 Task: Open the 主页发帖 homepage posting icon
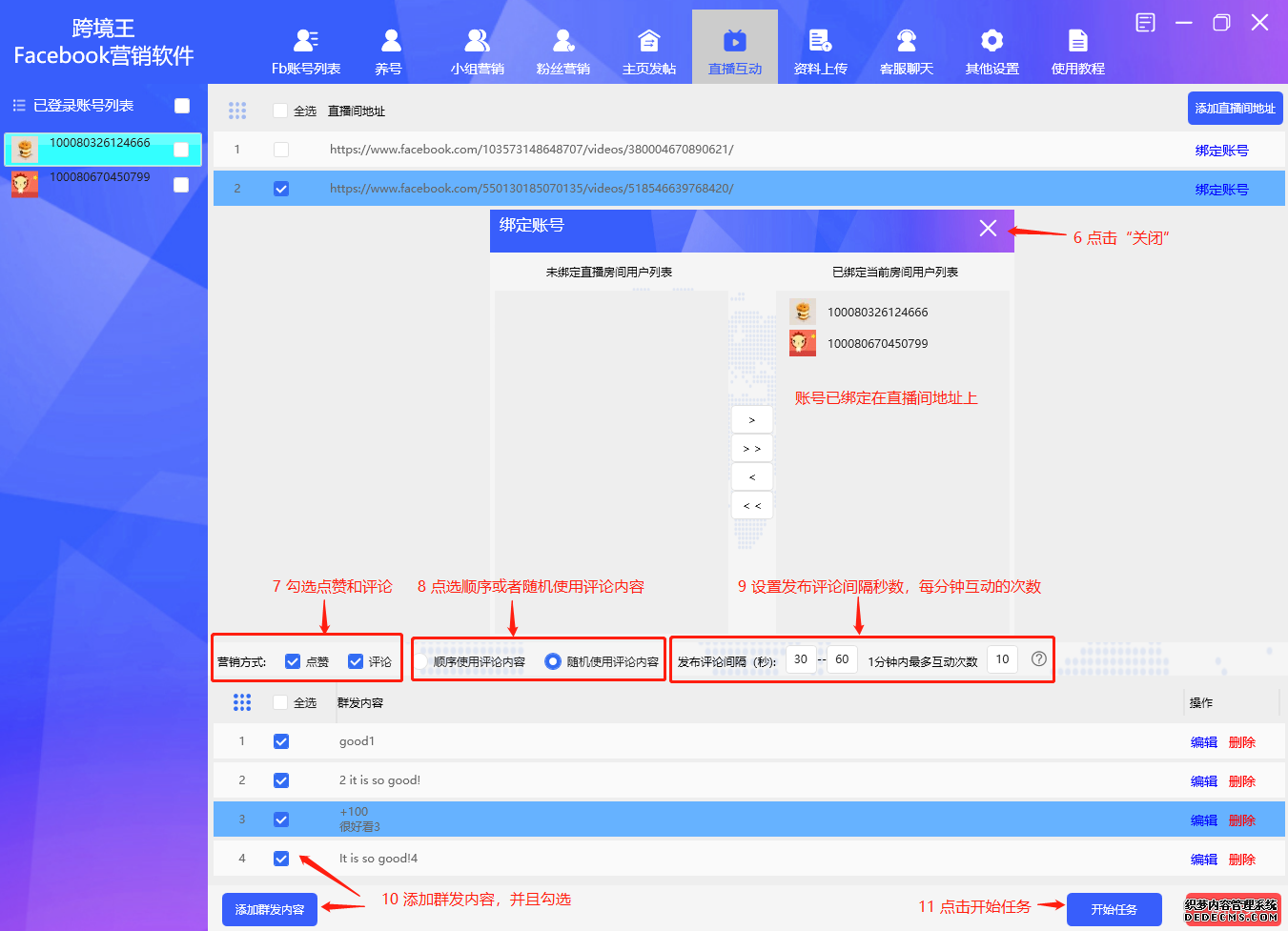[x=649, y=41]
